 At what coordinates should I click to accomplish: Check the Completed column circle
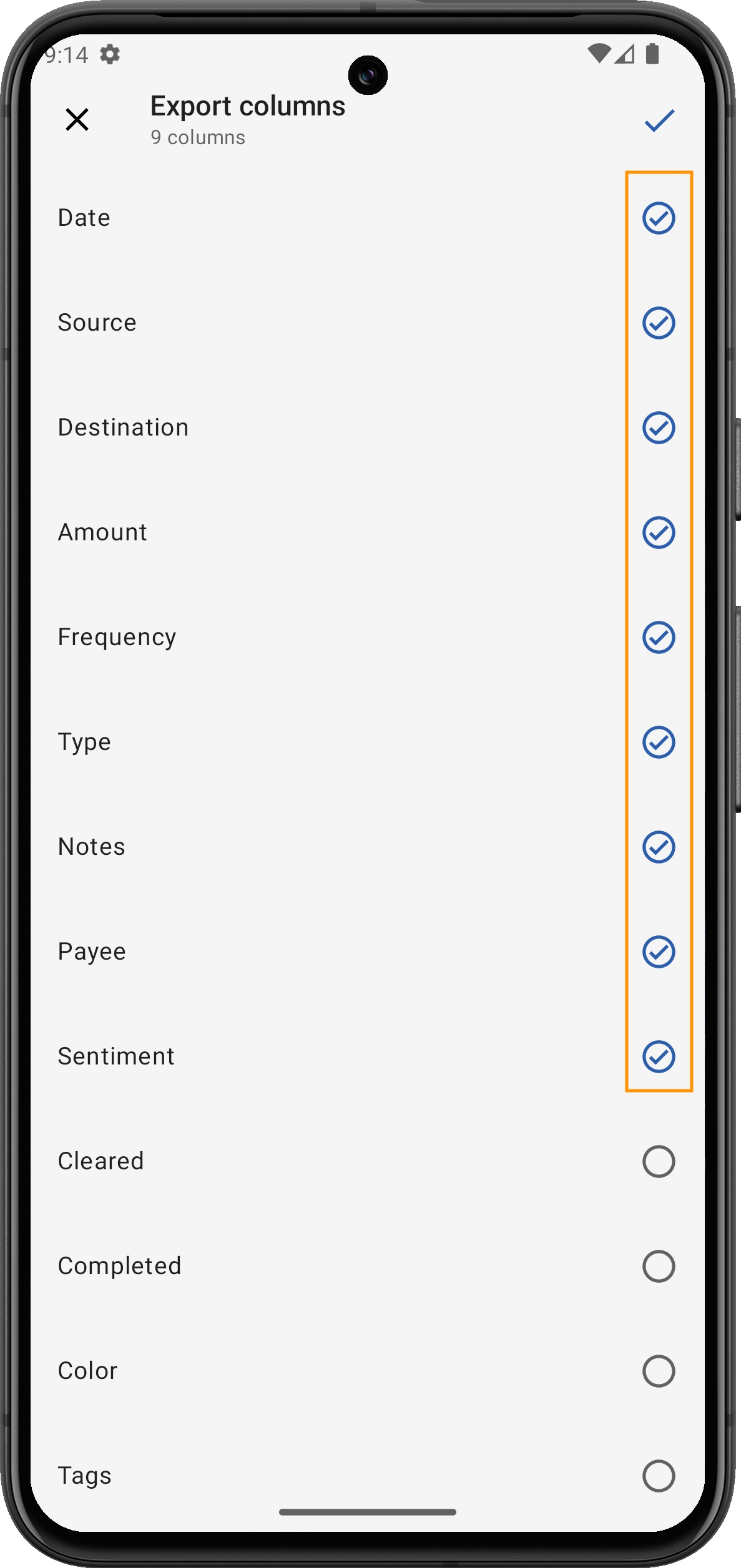pos(659,1267)
